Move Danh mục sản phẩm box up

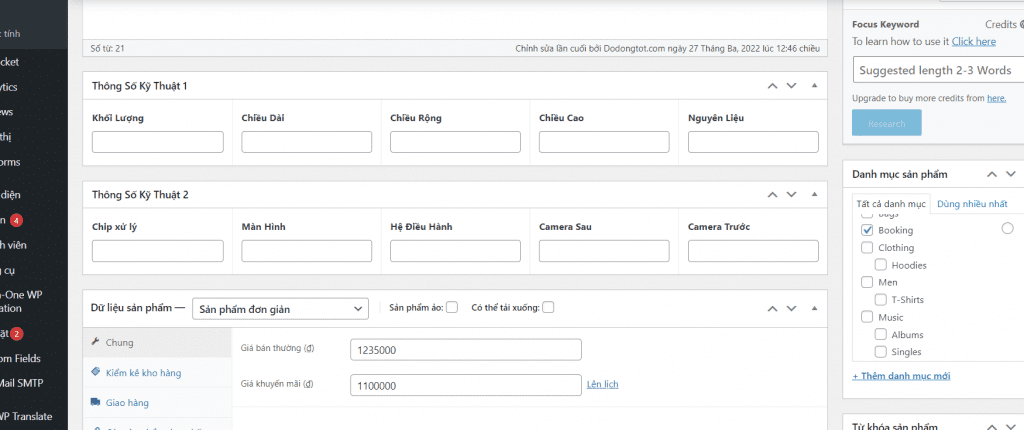click(992, 174)
